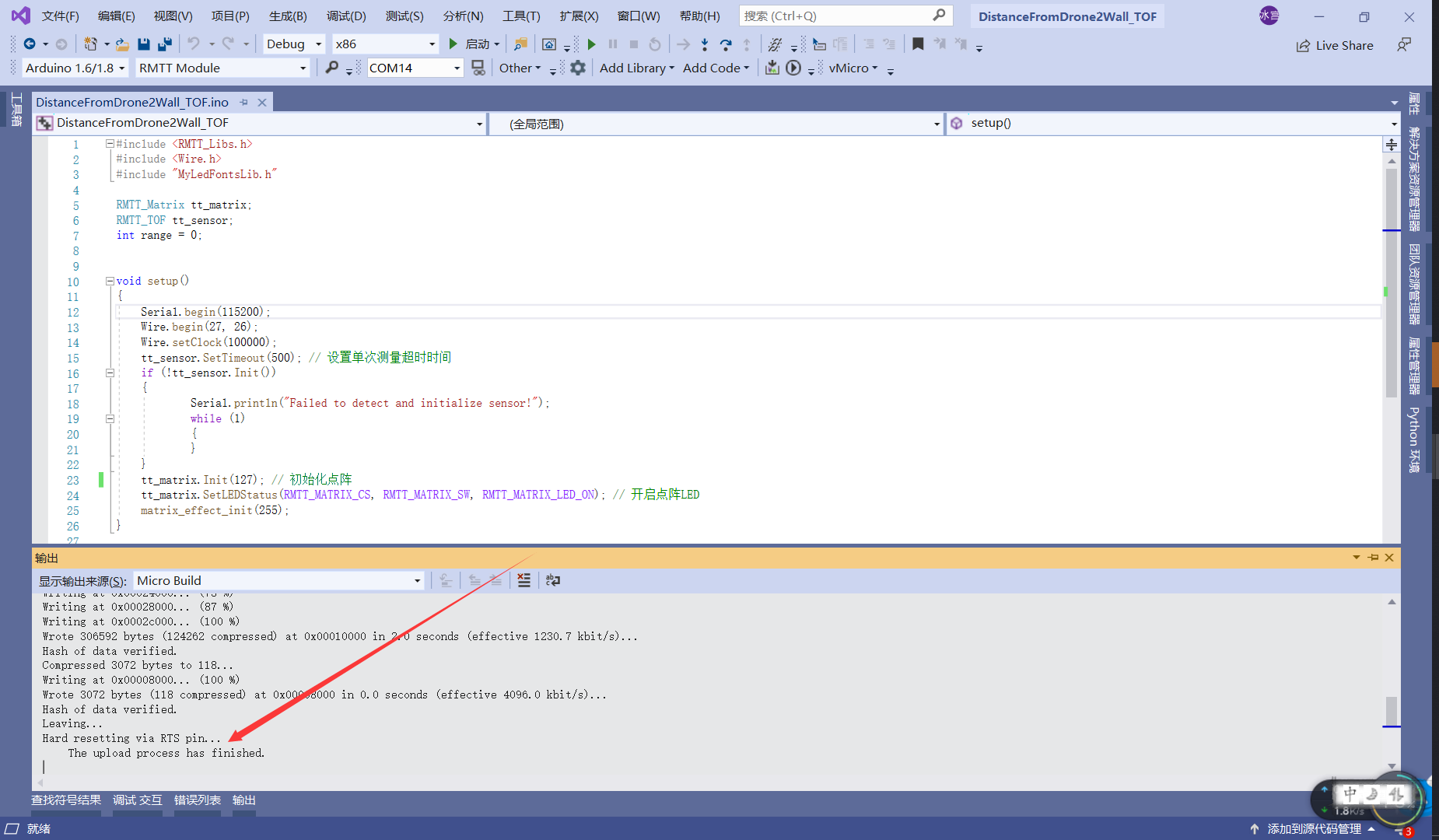1439x840 pixels.
Task: Click the new project icon
Action: pyautogui.click(x=90, y=44)
